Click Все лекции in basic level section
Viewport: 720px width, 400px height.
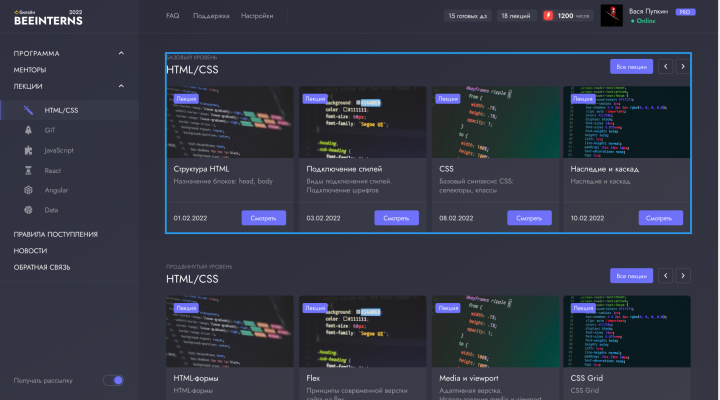click(x=631, y=67)
